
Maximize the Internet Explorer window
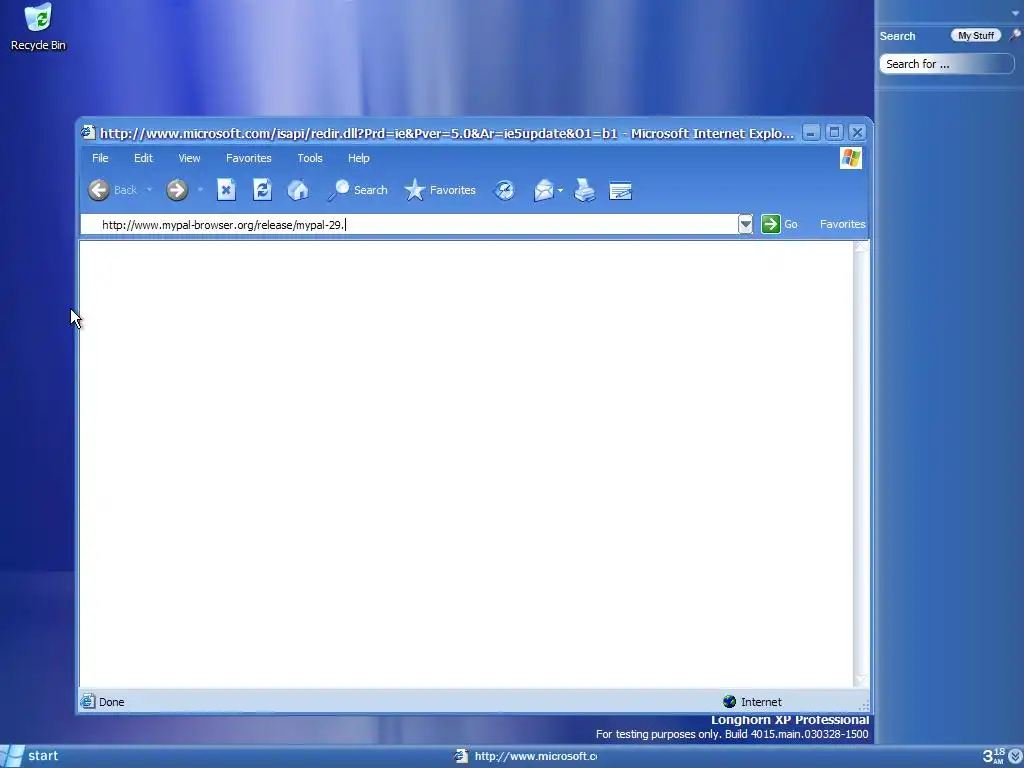[x=834, y=133]
